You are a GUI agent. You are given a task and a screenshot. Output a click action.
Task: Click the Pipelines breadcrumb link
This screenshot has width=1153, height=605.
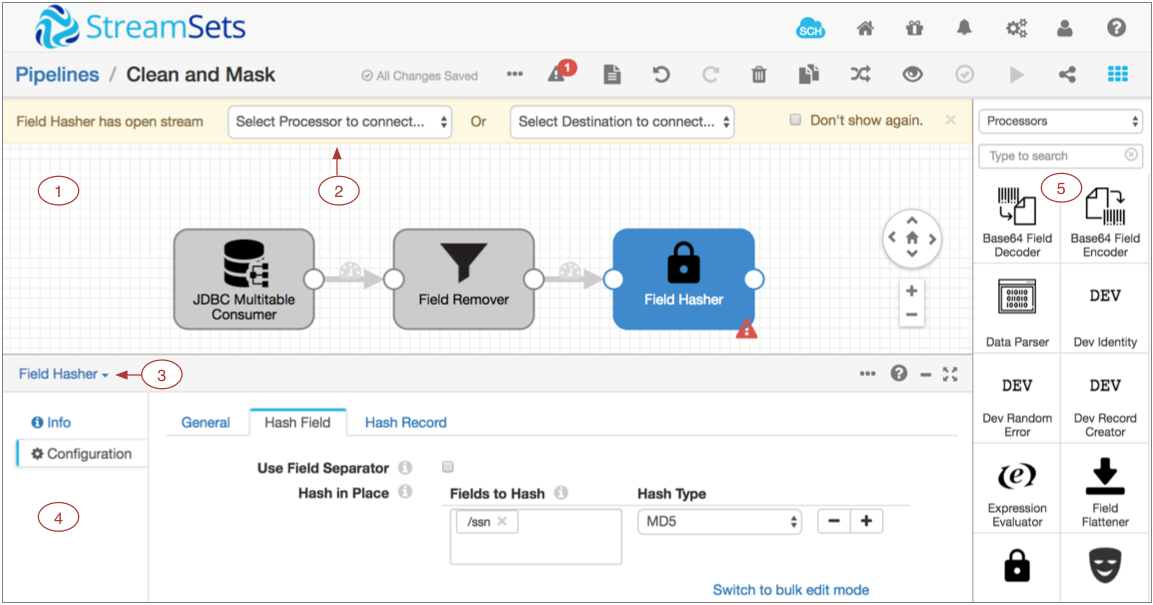click(x=57, y=75)
